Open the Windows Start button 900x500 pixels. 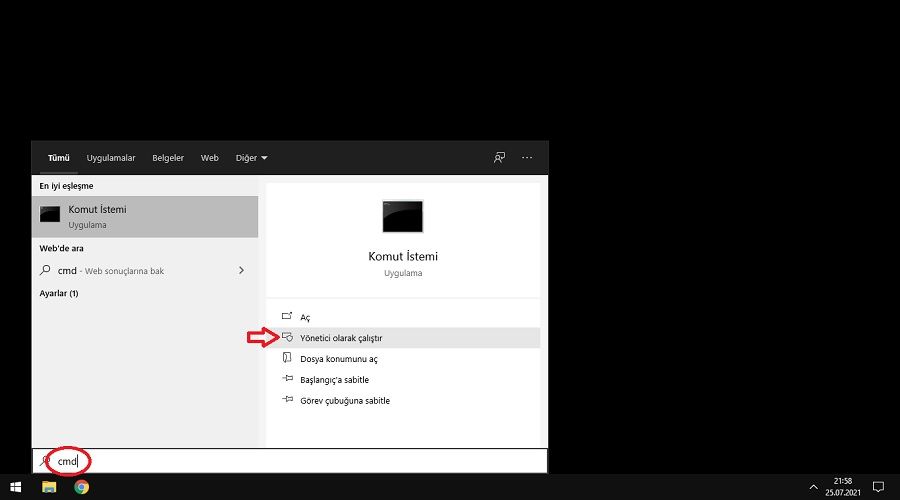click(x=15, y=487)
